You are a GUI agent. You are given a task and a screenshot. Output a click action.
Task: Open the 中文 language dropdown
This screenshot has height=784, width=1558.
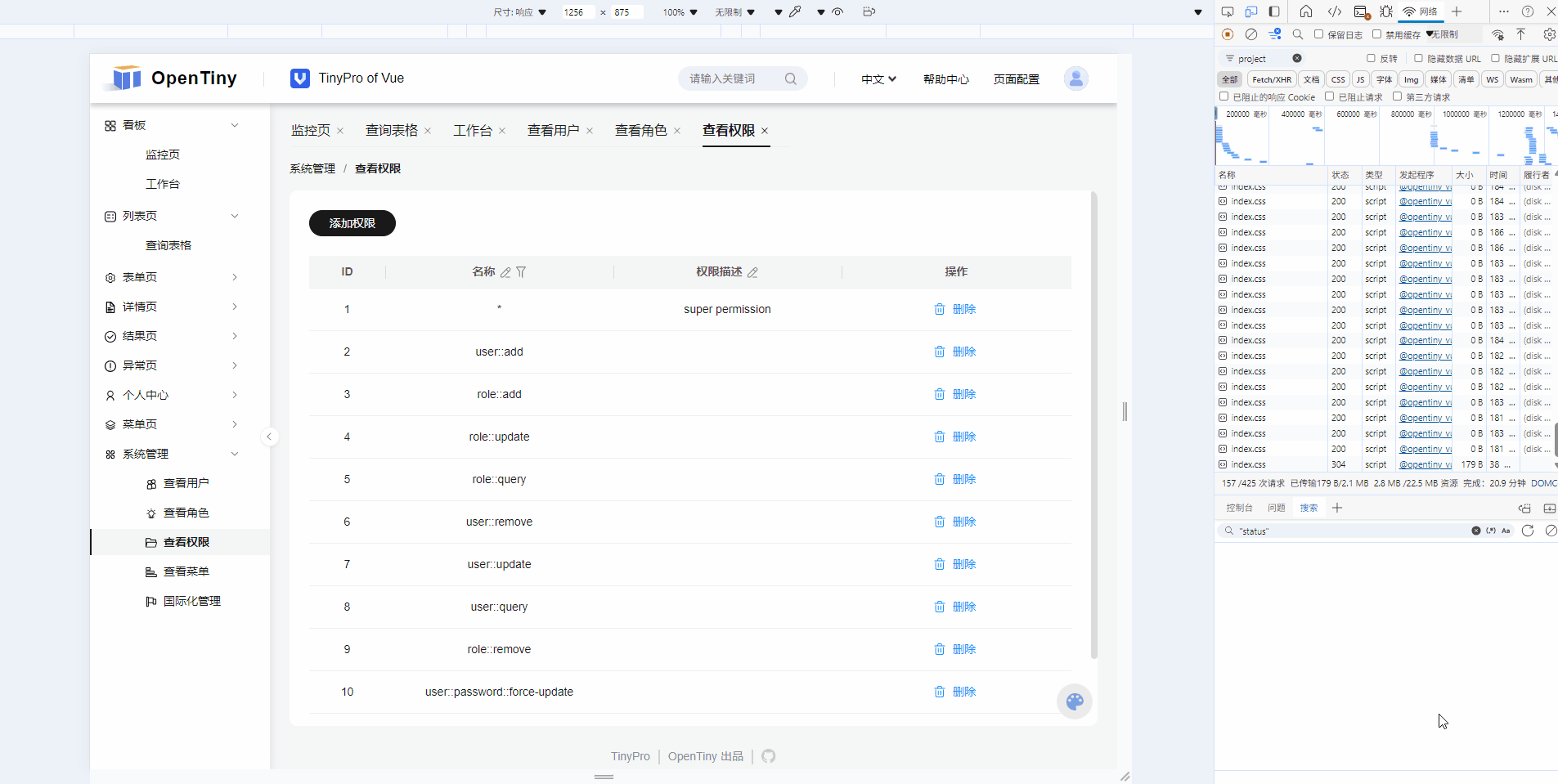pyautogui.click(x=877, y=78)
